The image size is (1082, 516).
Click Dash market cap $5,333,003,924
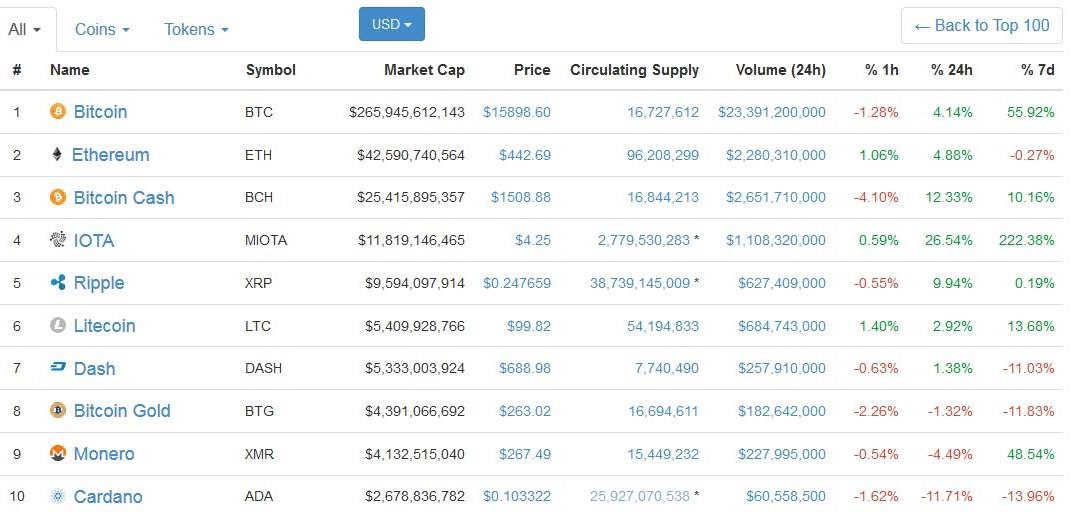point(415,368)
